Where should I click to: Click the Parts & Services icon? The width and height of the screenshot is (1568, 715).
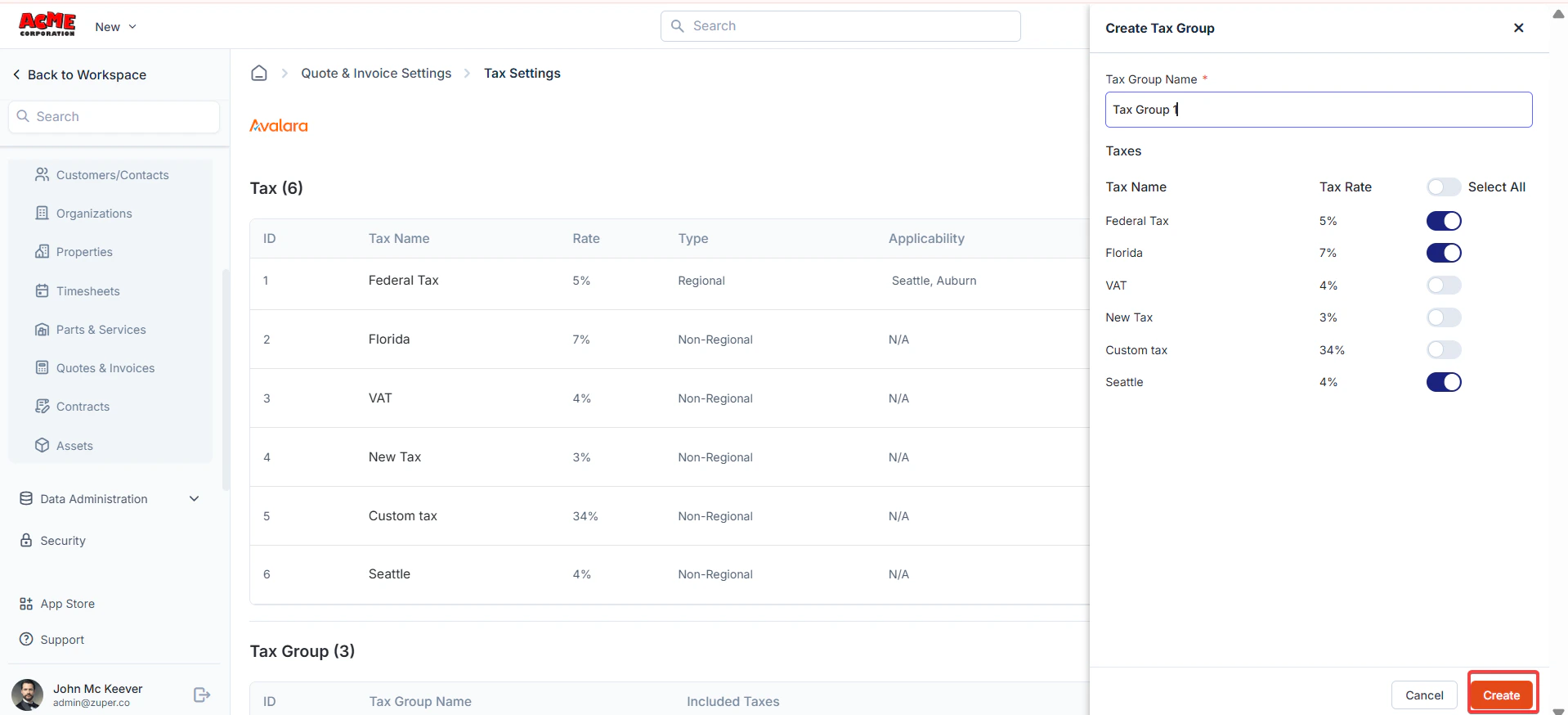coord(43,329)
